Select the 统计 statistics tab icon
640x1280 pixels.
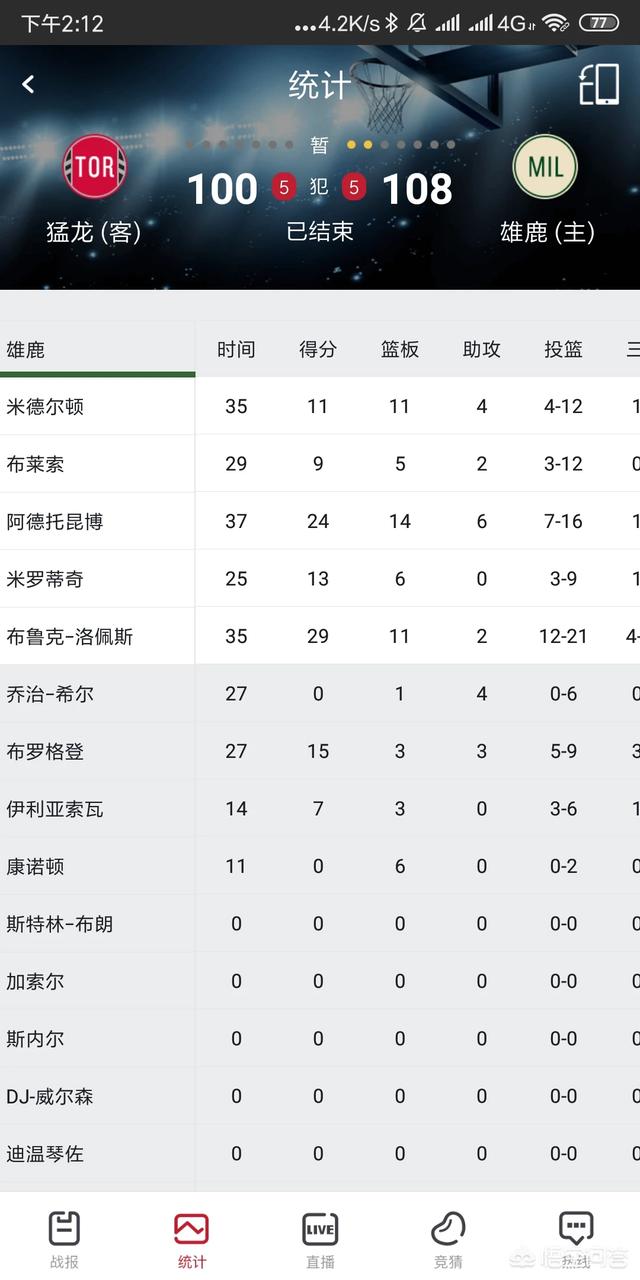tap(191, 1228)
